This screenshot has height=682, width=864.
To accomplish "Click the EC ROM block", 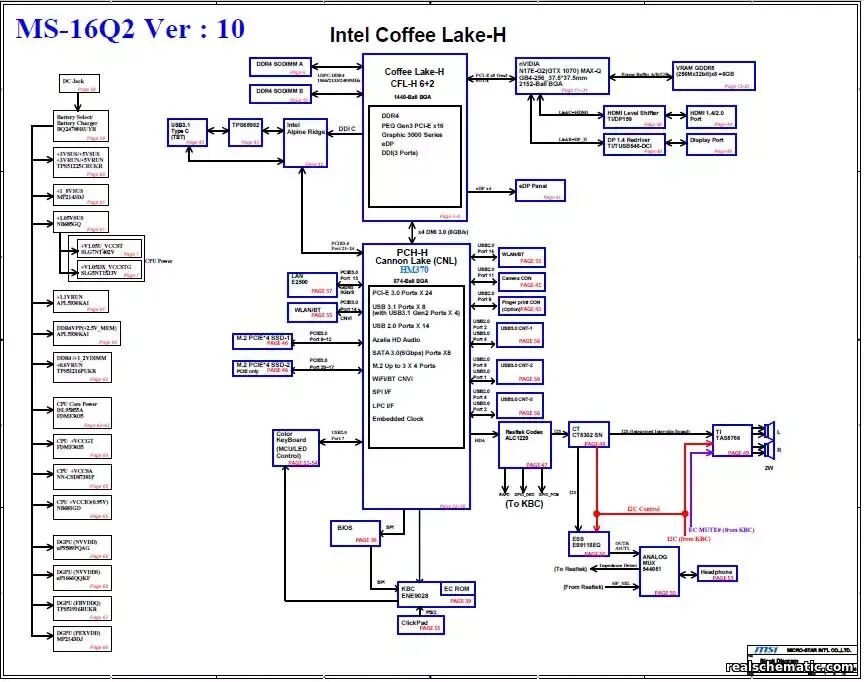I will coord(457,589).
